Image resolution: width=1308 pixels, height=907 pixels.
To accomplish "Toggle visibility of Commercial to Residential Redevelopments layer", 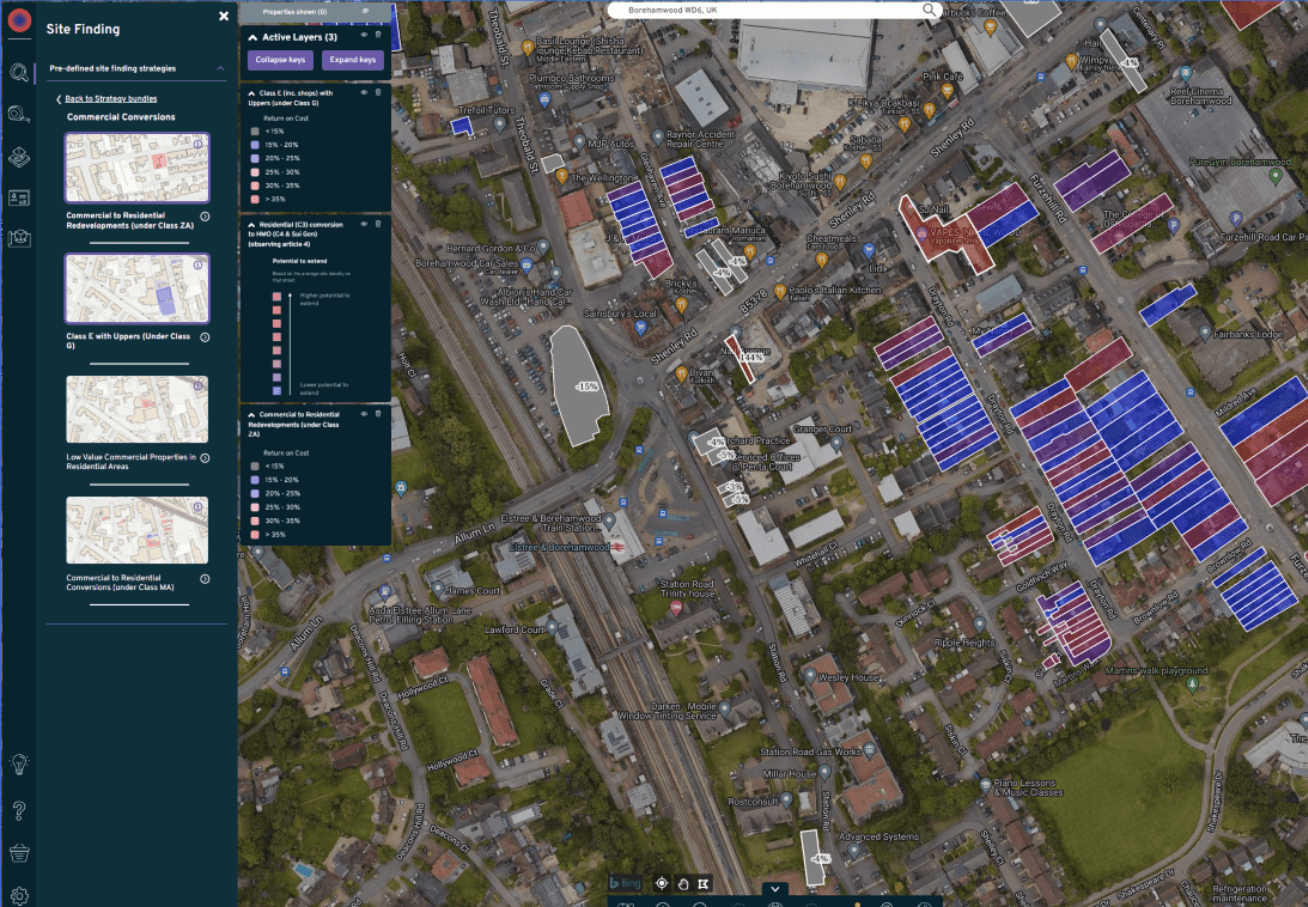I will pos(364,413).
